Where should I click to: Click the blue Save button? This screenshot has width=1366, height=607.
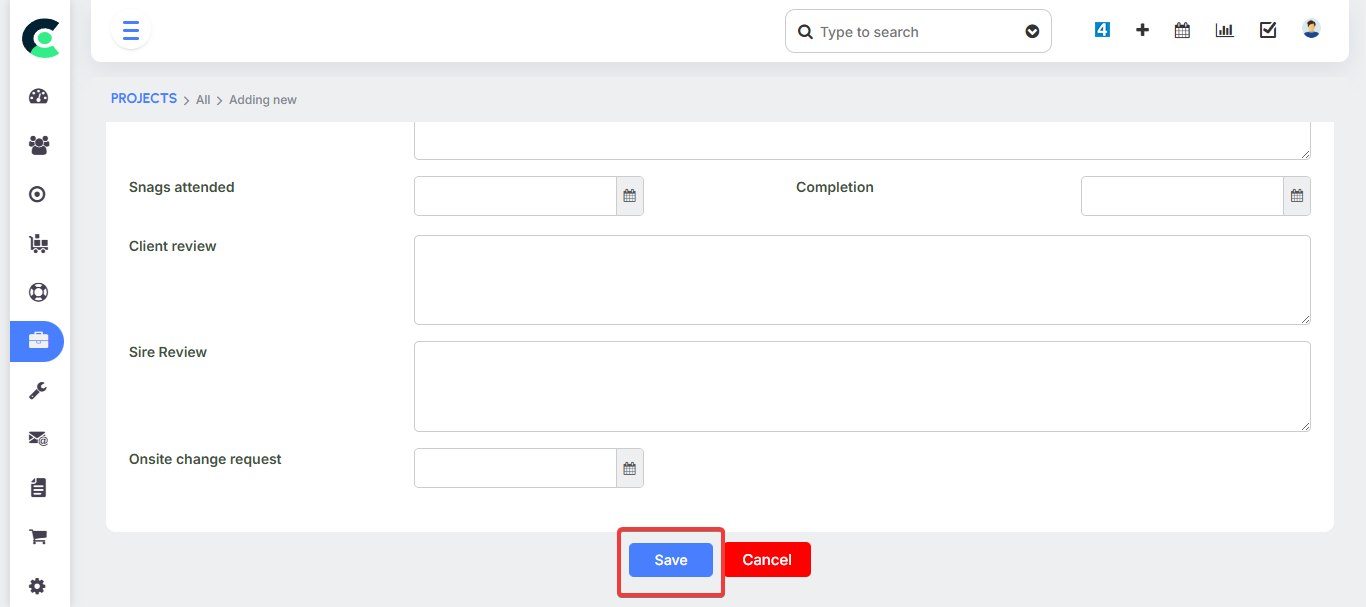coord(670,560)
